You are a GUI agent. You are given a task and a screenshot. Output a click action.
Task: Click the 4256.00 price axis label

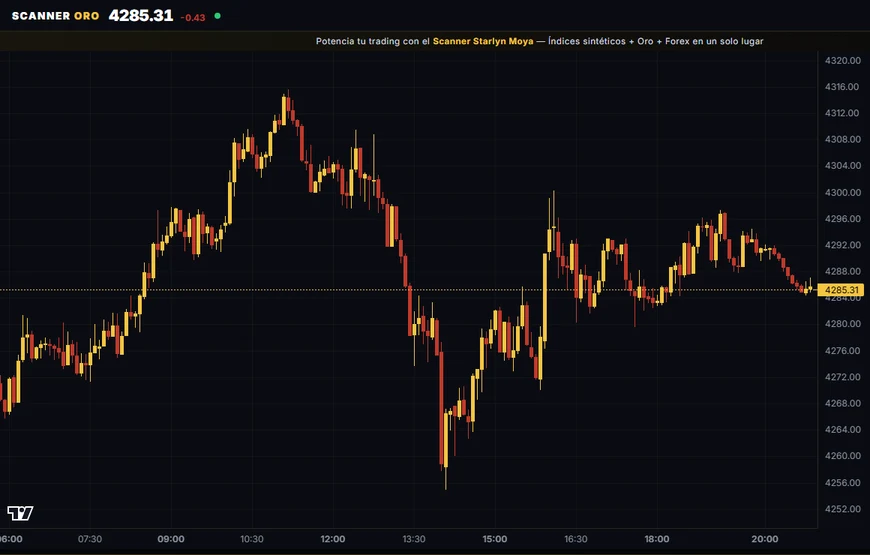coord(842,483)
